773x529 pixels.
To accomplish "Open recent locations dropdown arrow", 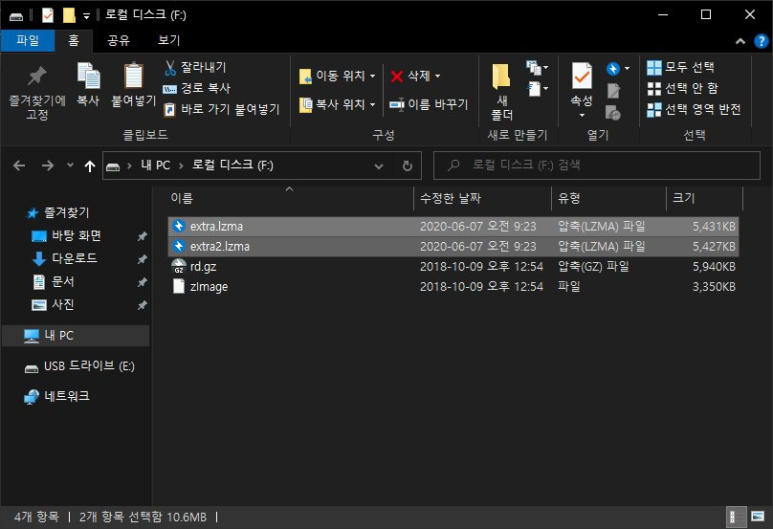I will 70,165.
